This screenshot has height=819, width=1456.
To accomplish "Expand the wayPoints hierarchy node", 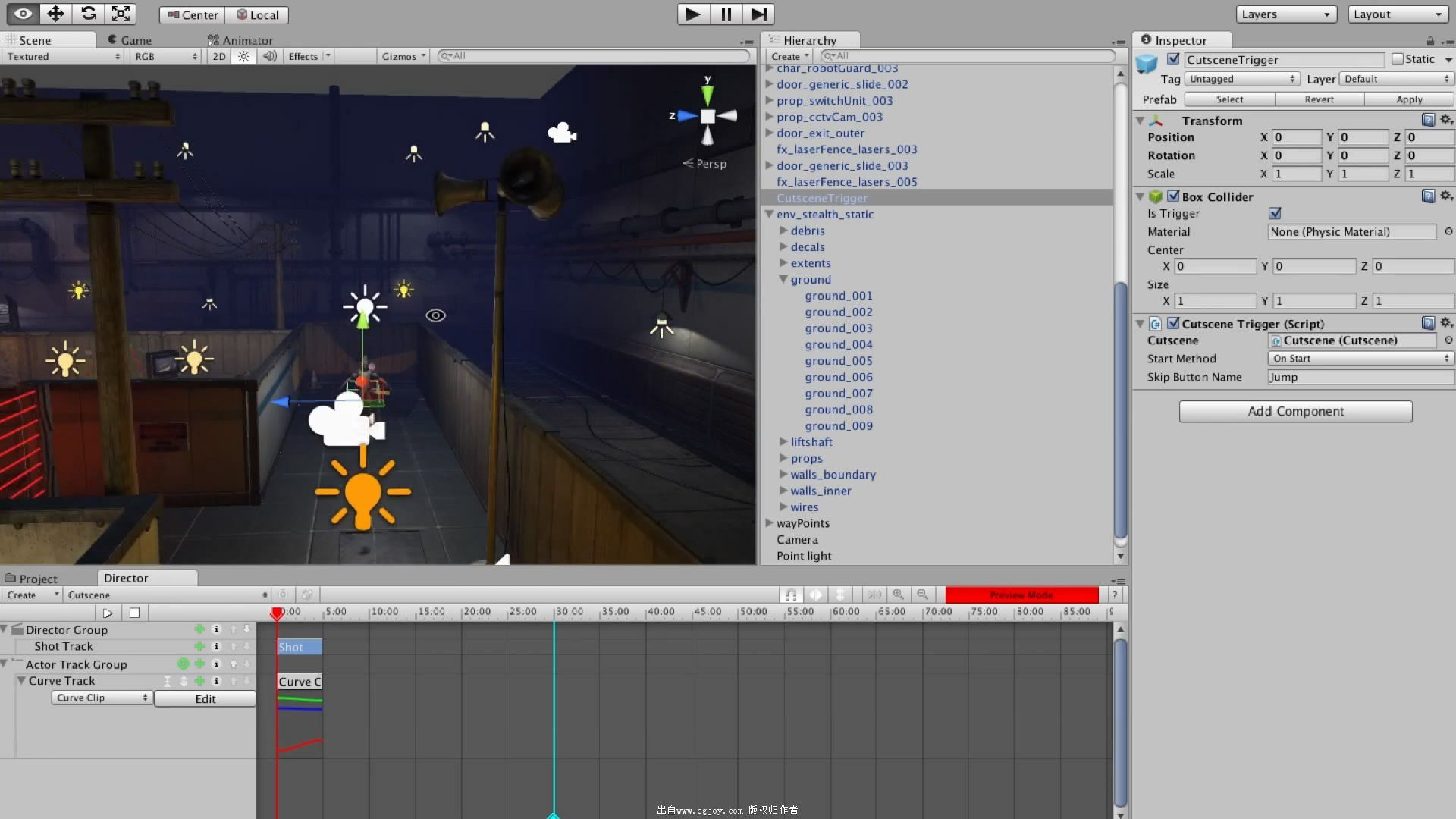I will (769, 523).
